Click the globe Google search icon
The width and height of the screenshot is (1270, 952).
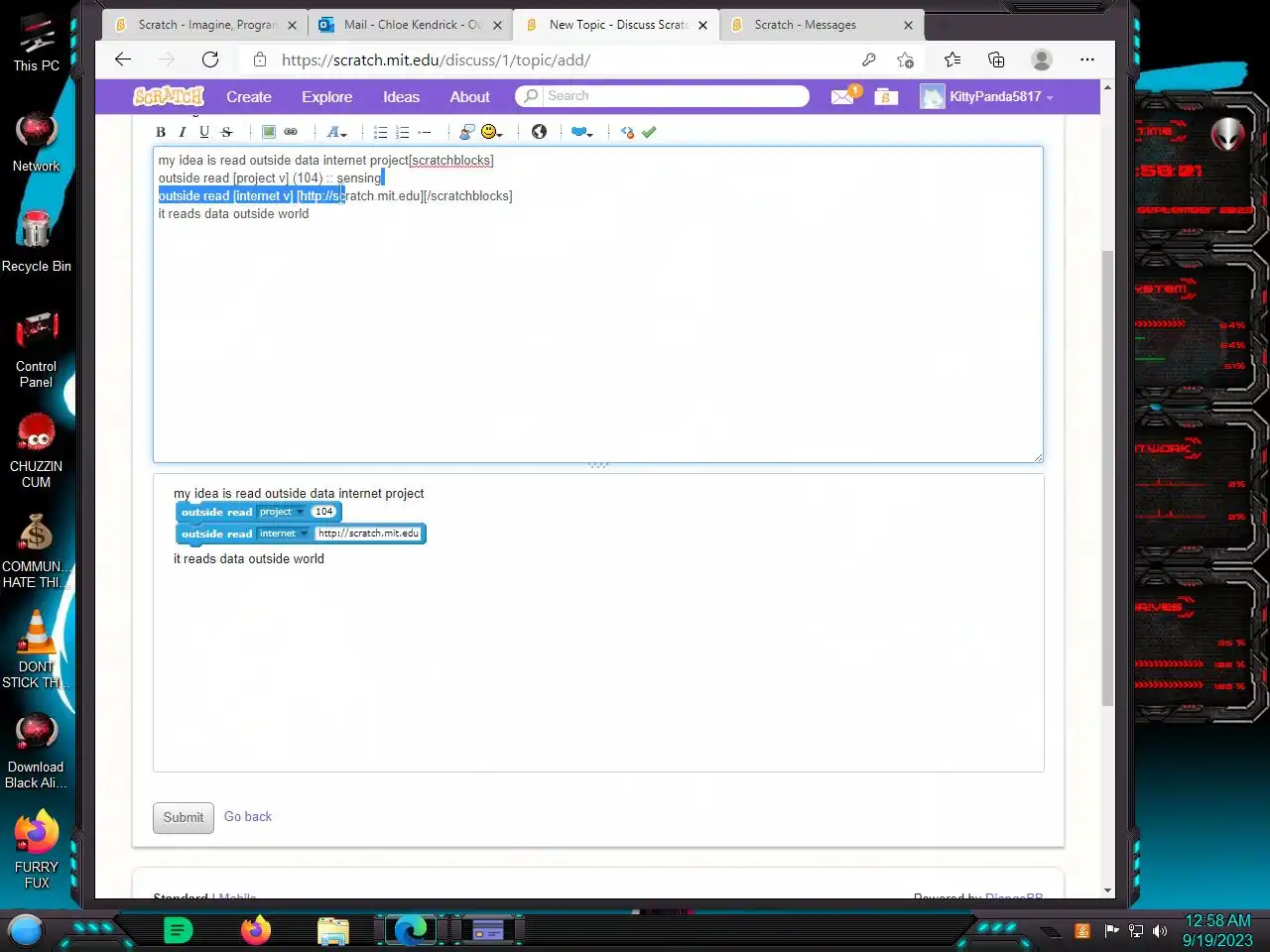[539, 132]
